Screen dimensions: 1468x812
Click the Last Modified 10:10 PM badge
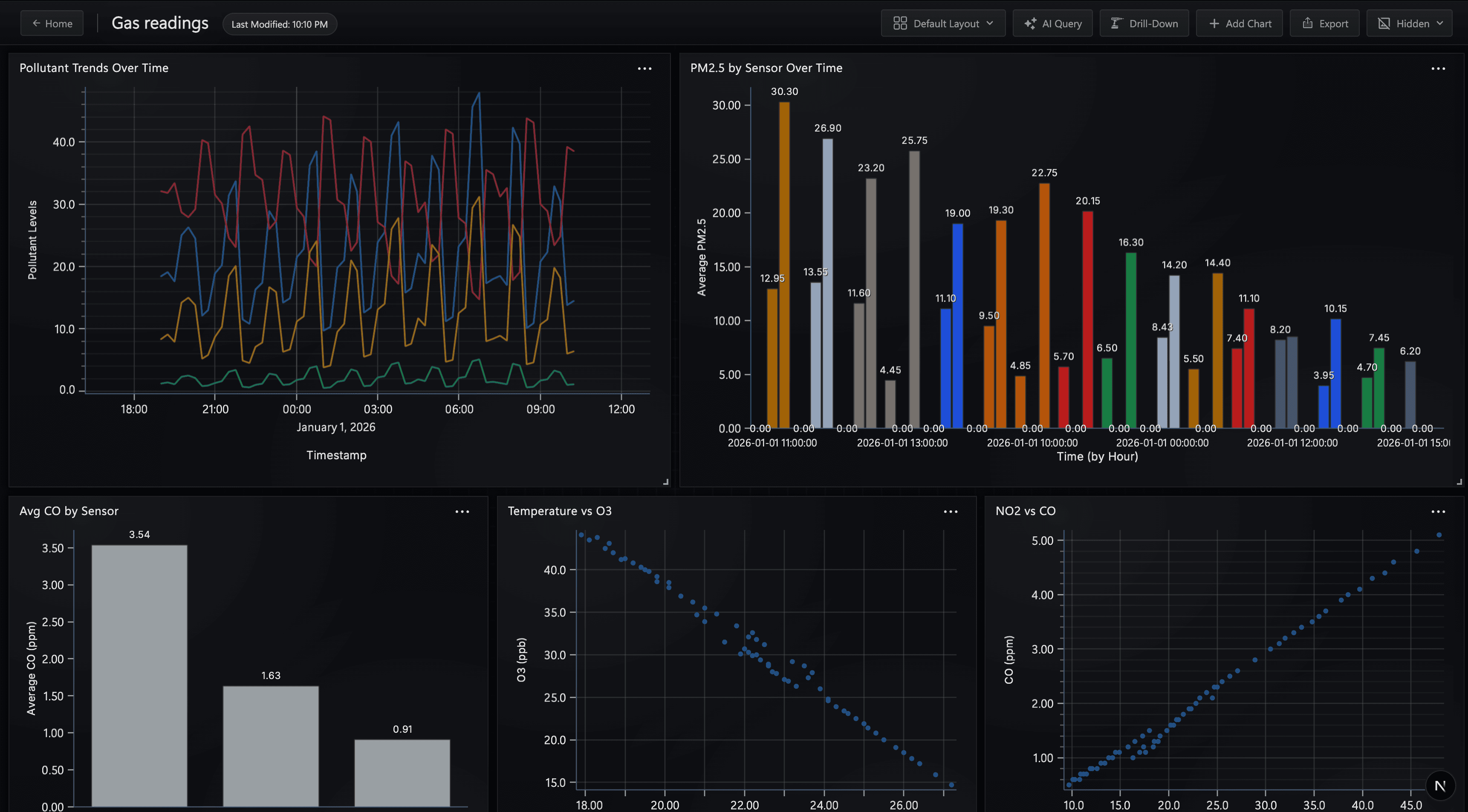pyautogui.click(x=279, y=24)
